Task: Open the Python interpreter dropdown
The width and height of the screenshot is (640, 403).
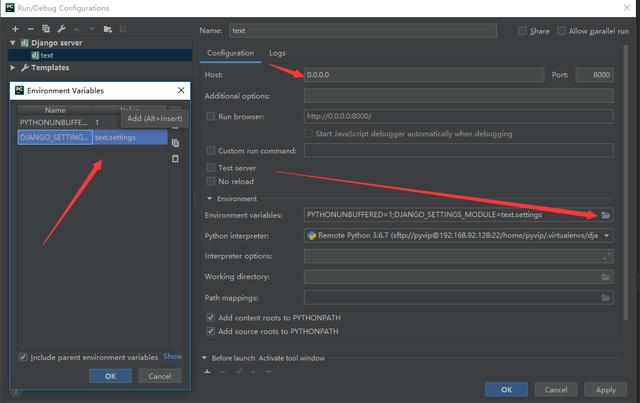Action: (607, 236)
